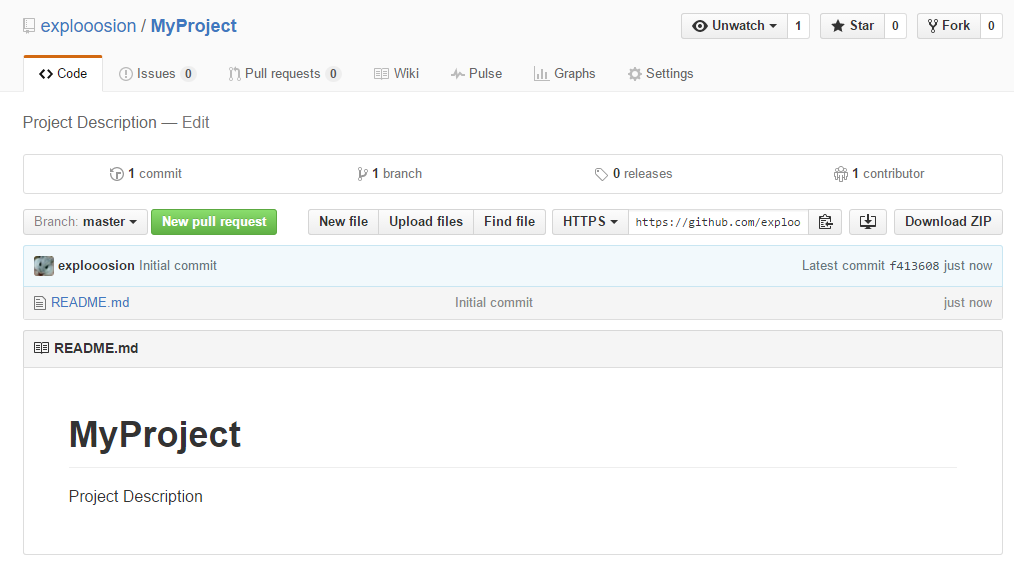
Task: Click the clone URL text field
Action: coord(718,222)
